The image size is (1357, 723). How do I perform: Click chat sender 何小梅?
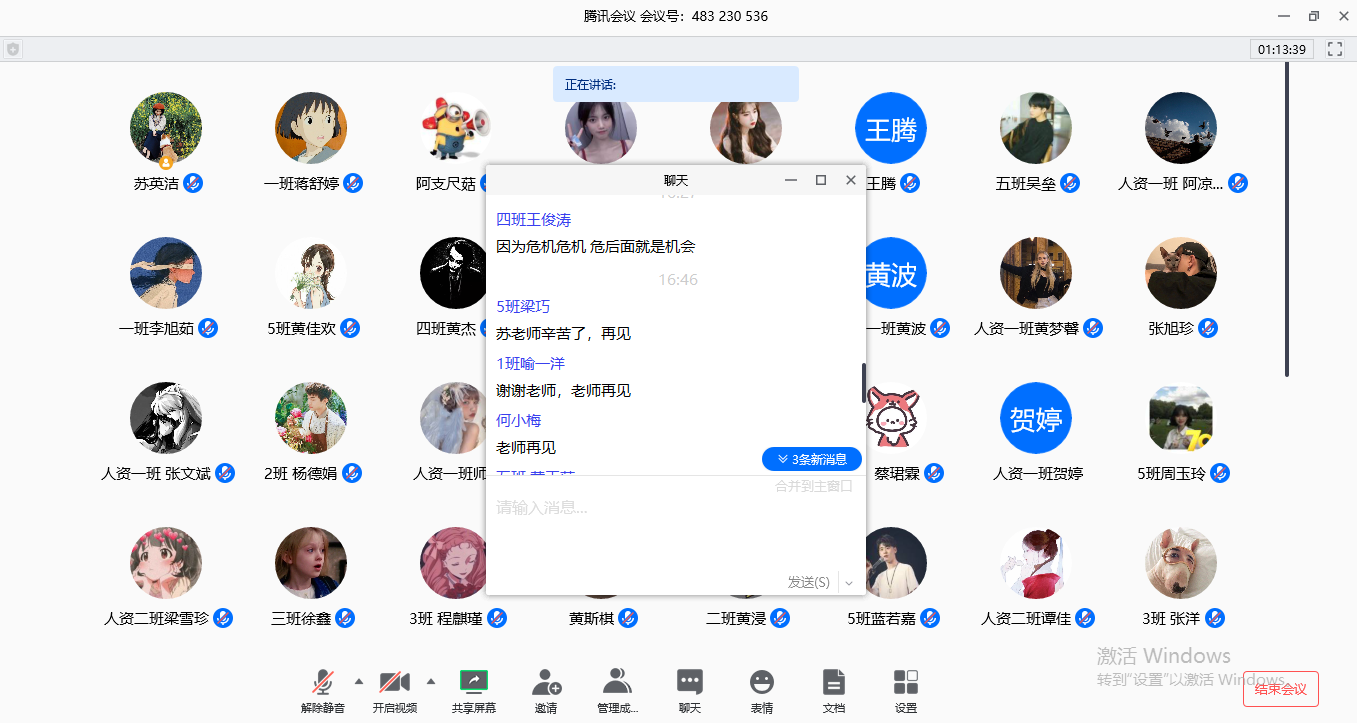519,421
